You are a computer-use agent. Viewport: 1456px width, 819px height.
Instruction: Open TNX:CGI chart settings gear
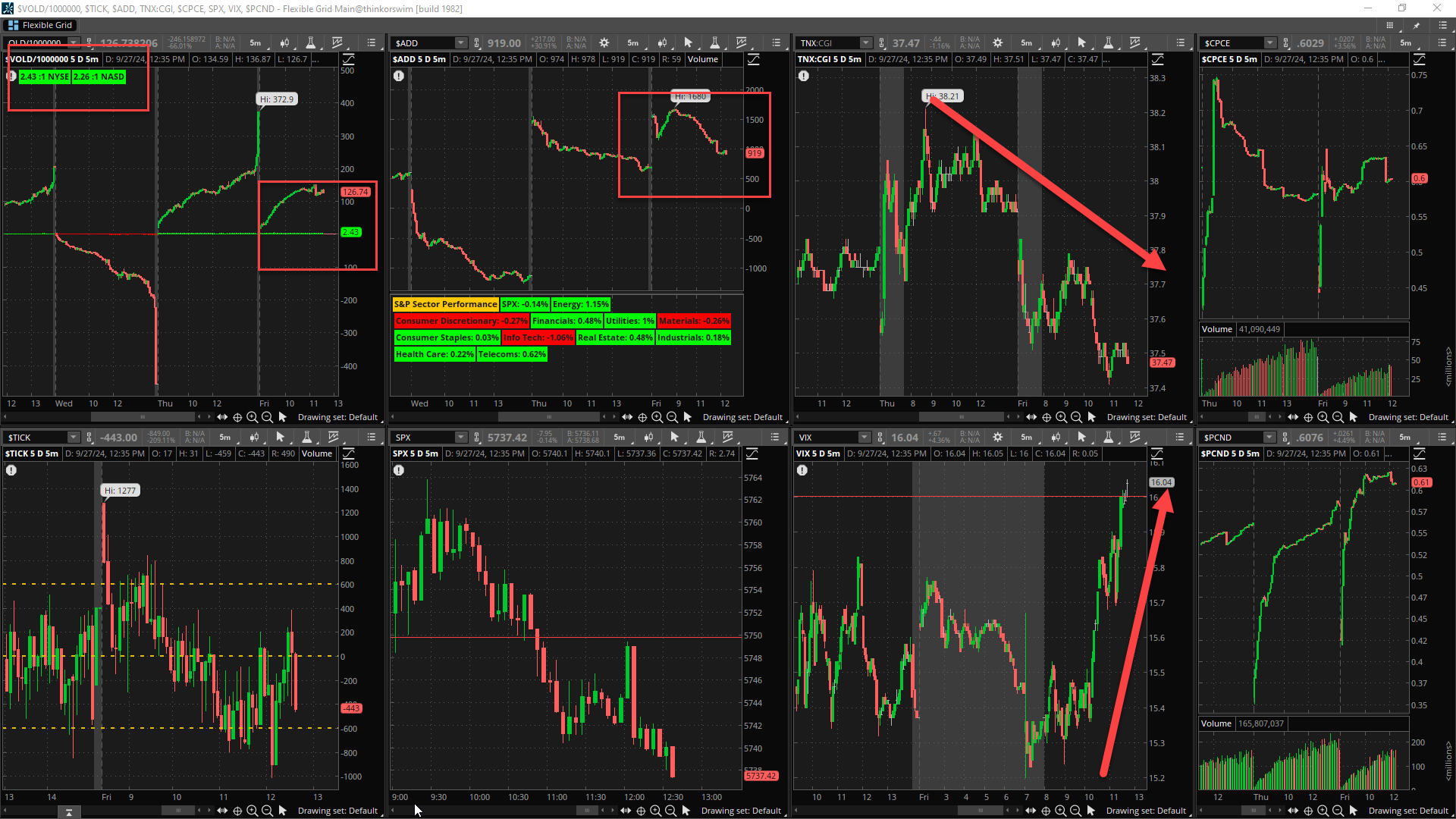[998, 43]
